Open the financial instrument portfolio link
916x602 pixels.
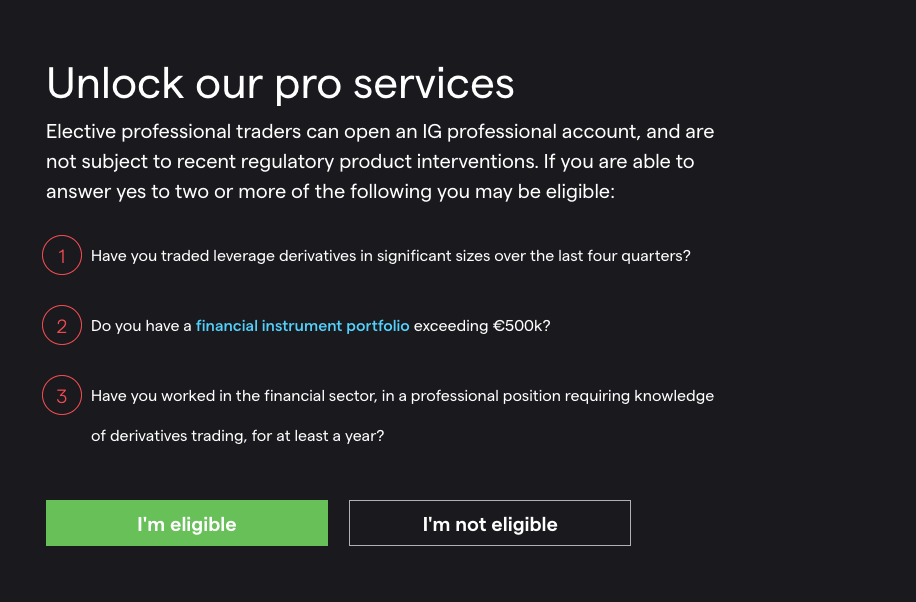tap(303, 326)
